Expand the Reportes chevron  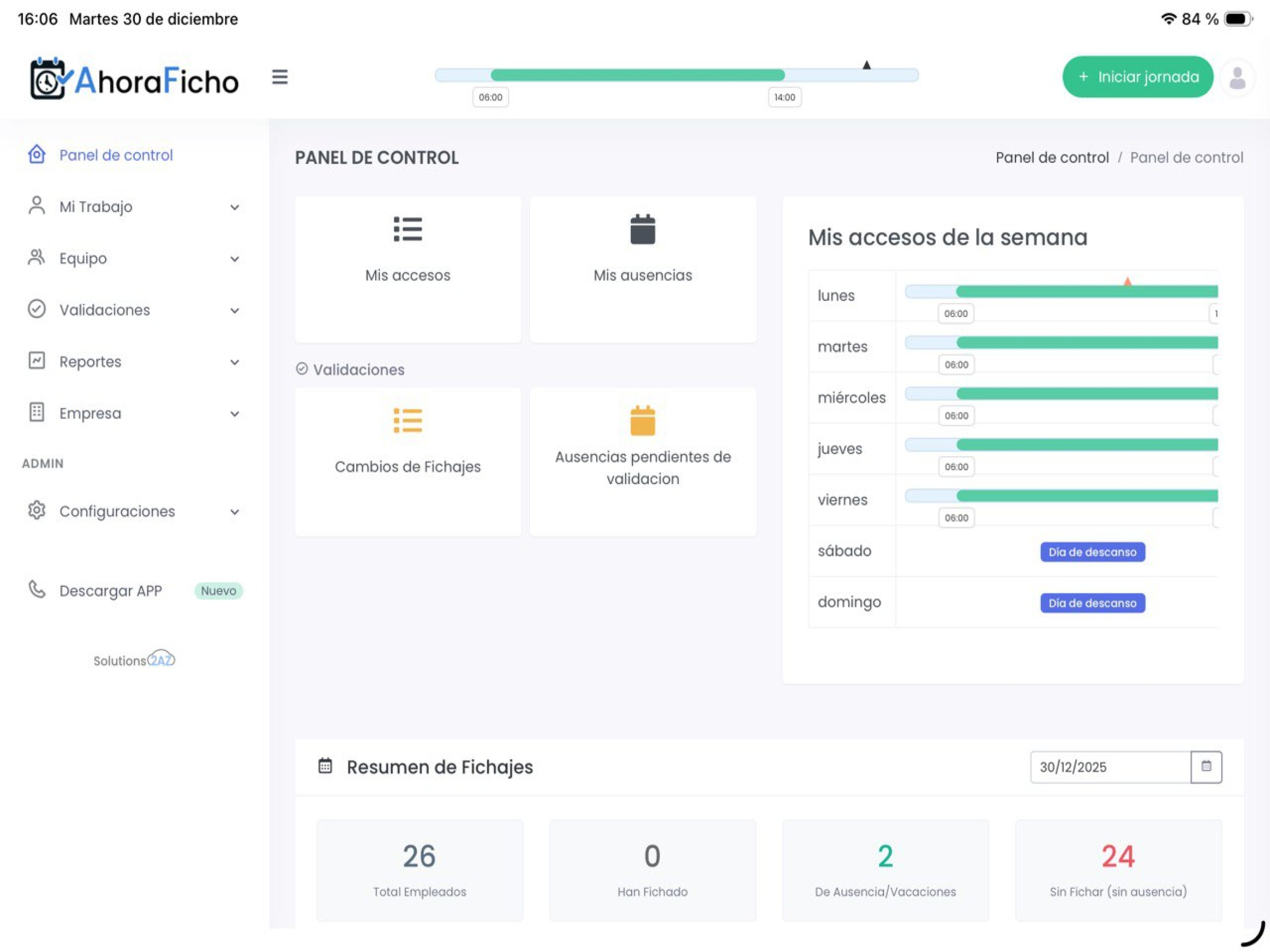(x=234, y=362)
